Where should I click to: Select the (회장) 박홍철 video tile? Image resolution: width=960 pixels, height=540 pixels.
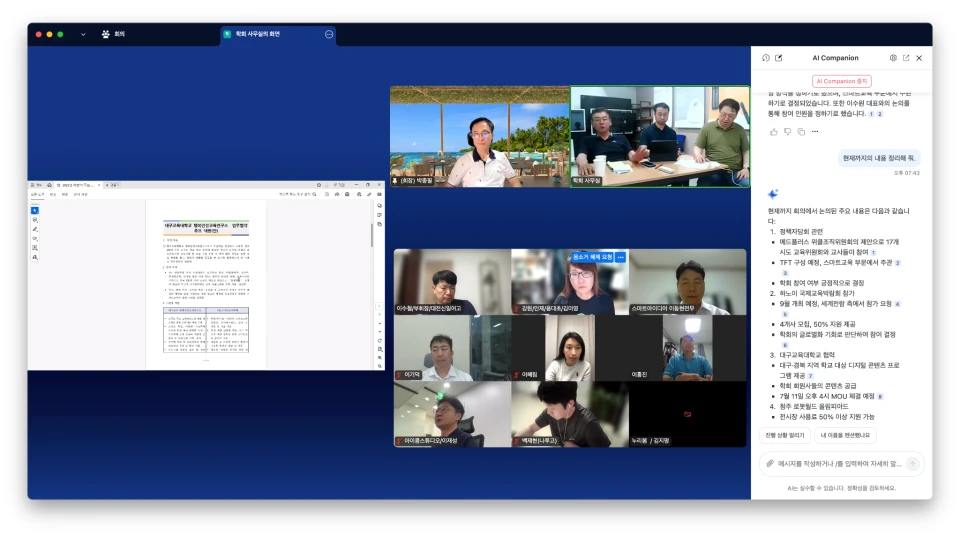(480, 137)
